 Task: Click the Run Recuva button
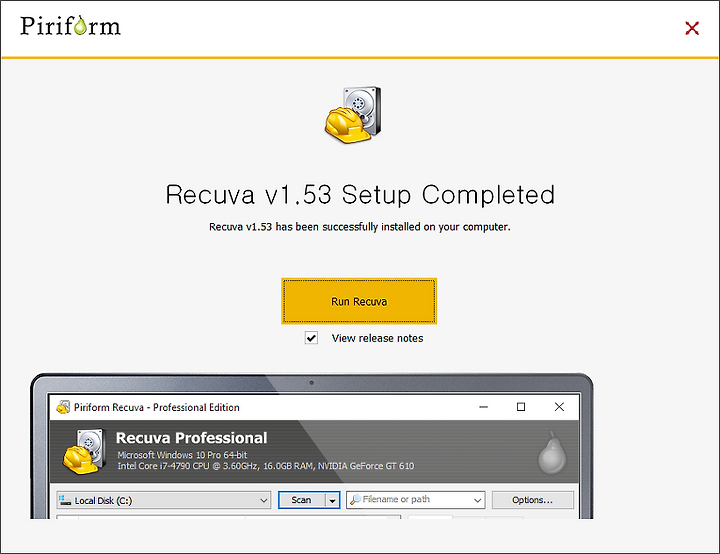(359, 301)
